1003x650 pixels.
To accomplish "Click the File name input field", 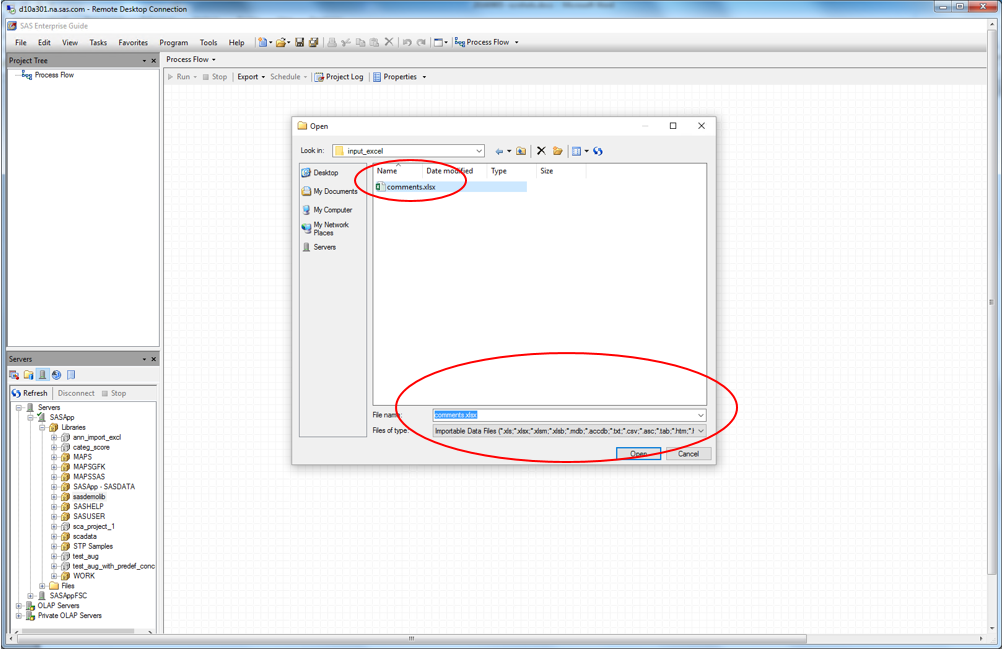I will click(x=564, y=415).
